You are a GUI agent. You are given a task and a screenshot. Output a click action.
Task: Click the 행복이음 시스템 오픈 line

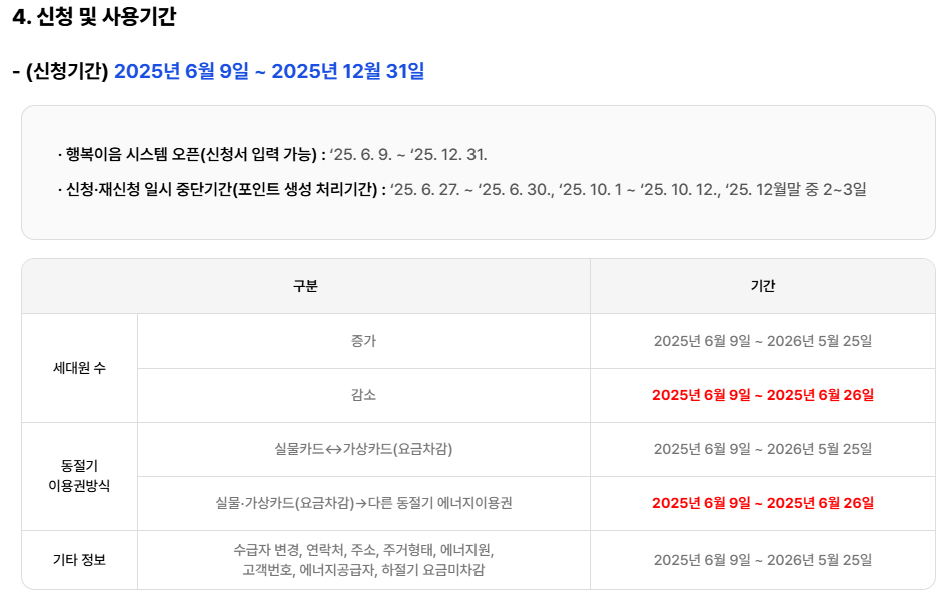pos(273,154)
